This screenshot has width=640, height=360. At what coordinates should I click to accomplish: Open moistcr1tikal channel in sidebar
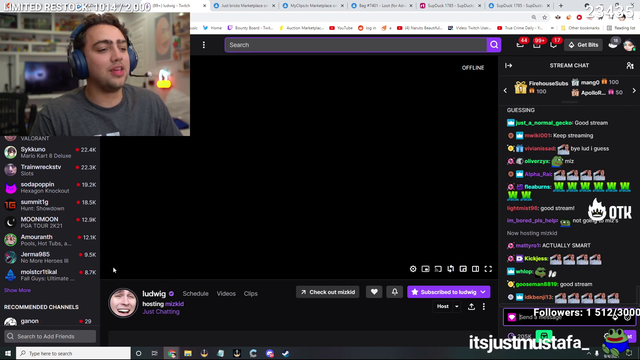click(50, 275)
